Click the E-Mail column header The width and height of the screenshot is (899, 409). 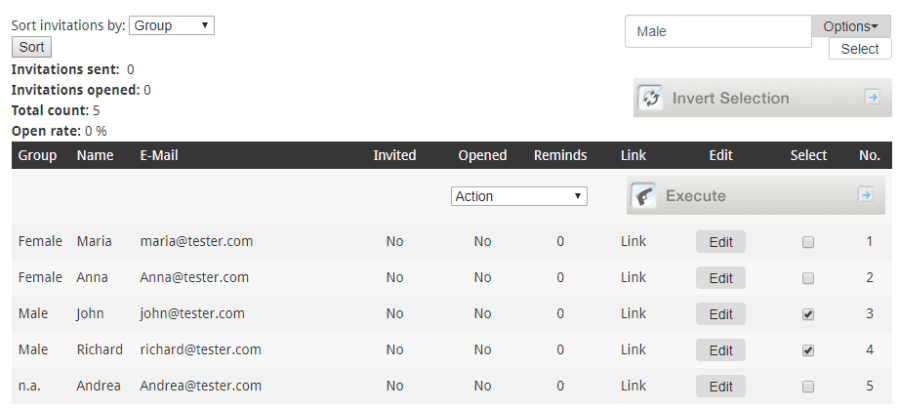[x=159, y=155]
